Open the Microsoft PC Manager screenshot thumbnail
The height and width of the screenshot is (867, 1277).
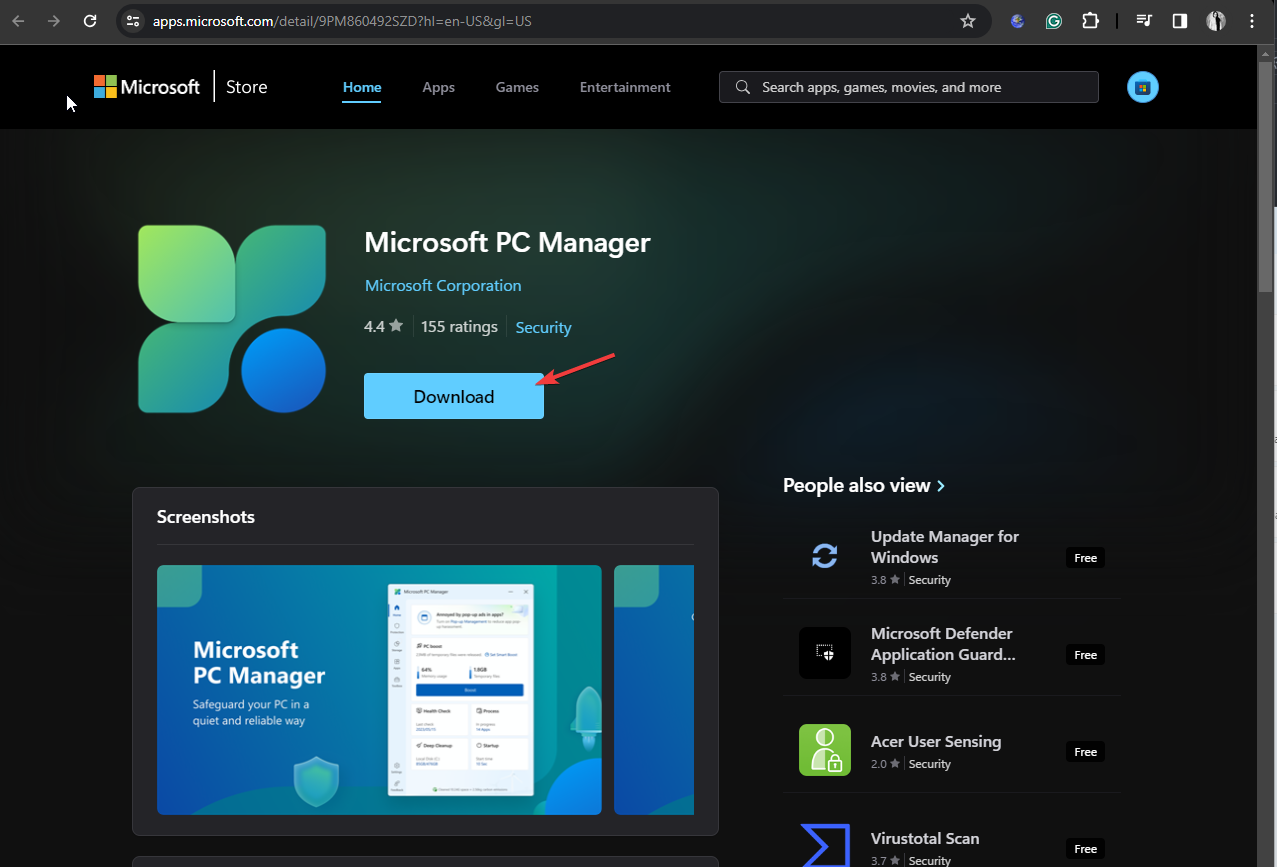click(379, 690)
